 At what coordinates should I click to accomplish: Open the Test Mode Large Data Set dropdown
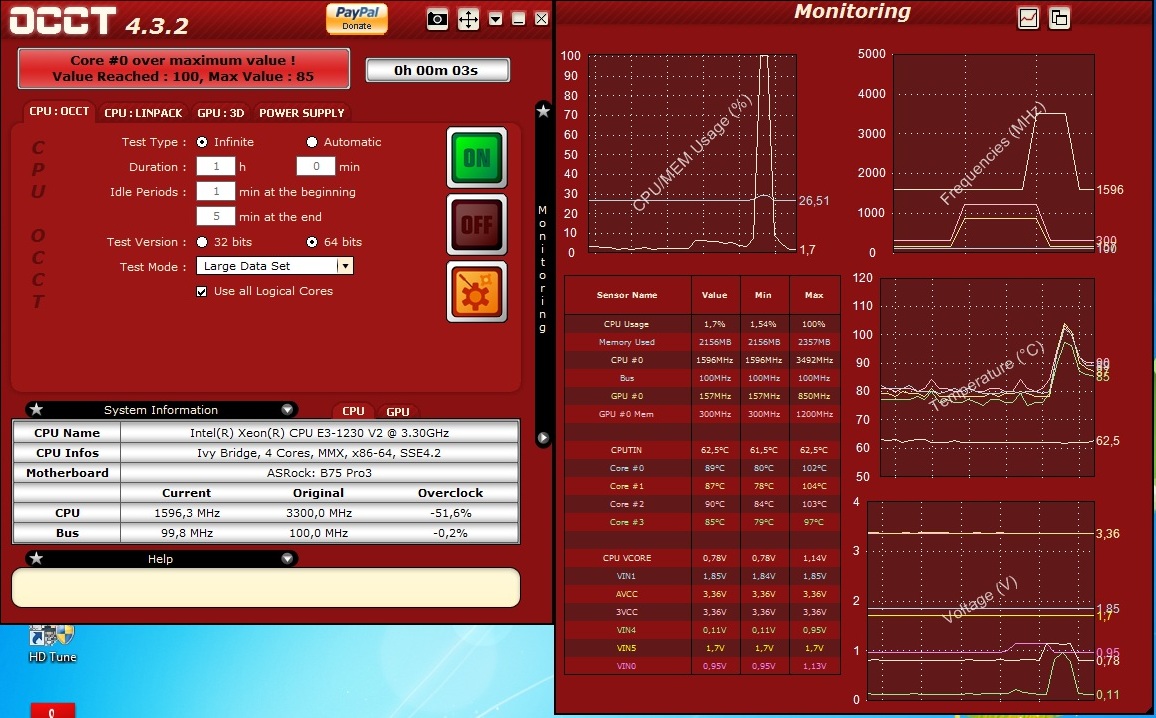coord(275,266)
